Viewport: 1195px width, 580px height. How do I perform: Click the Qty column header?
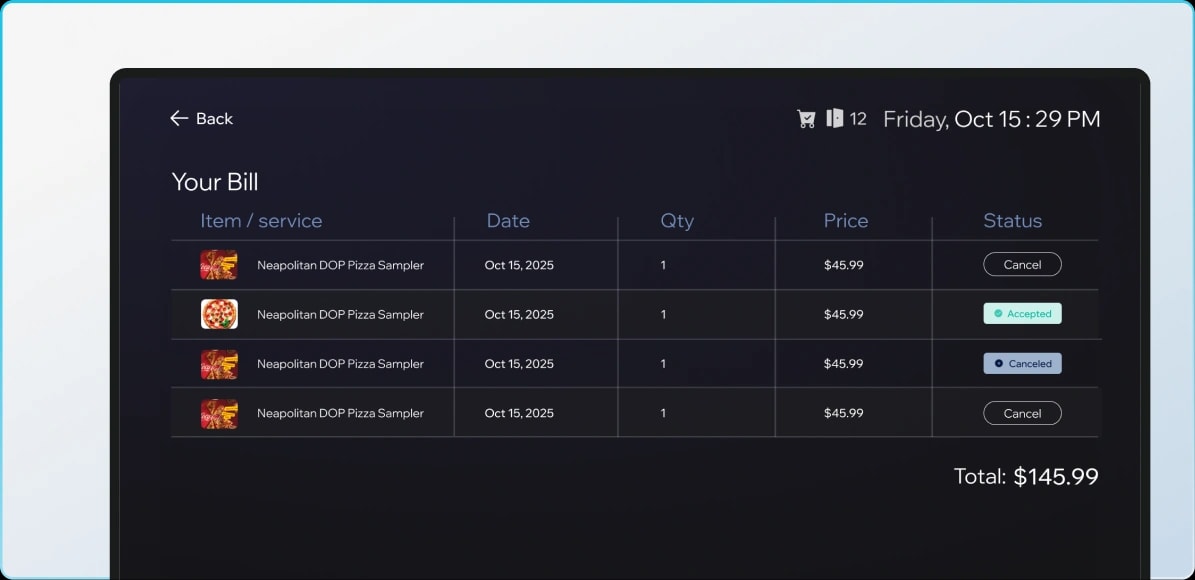[x=677, y=221]
